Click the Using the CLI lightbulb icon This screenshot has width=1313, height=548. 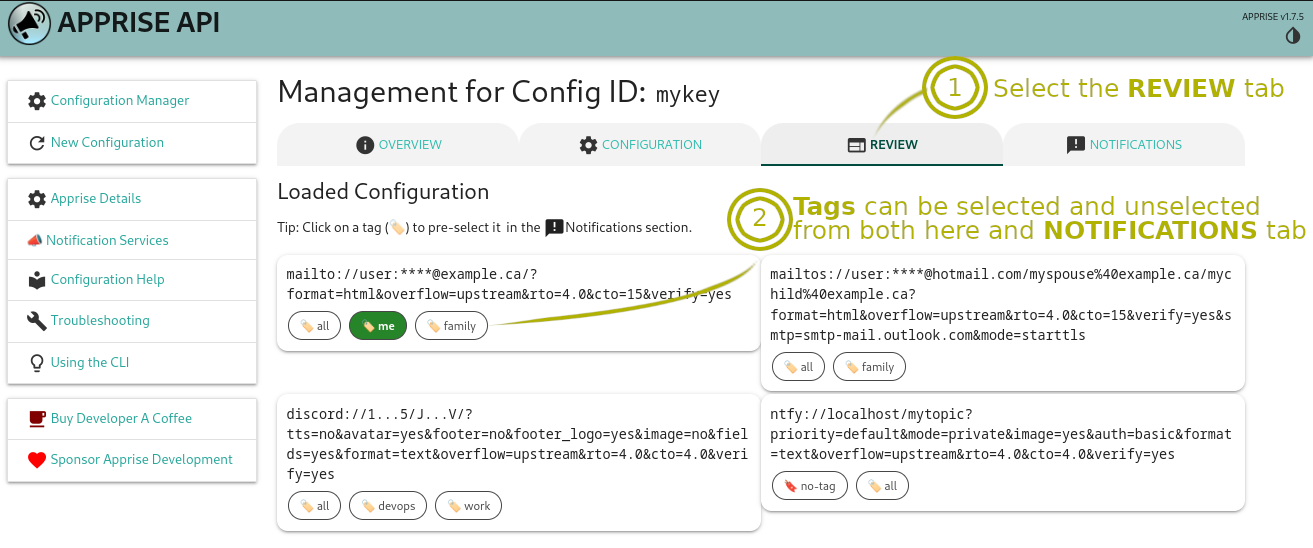coord(37,363)
